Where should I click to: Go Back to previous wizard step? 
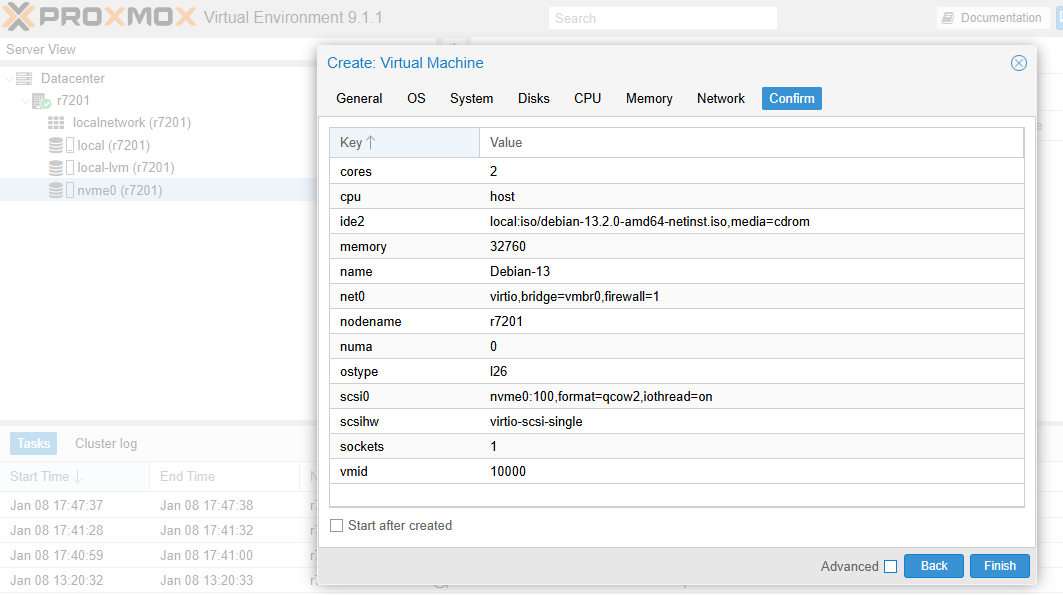(933, 566)
